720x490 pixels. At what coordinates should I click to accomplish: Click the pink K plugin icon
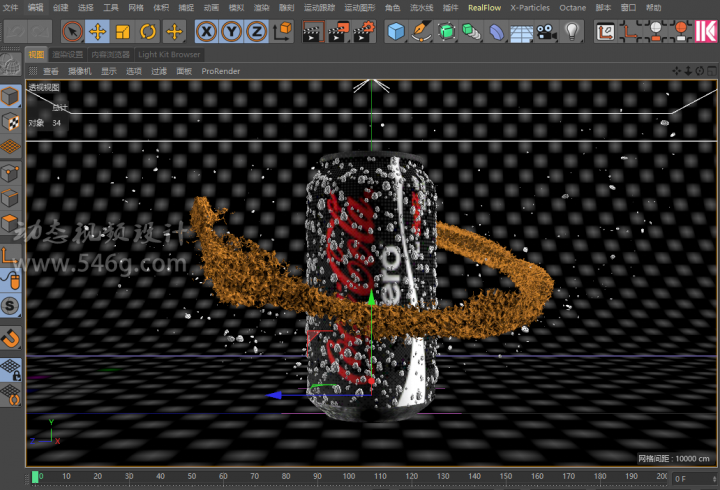click(x=706, y=32)
